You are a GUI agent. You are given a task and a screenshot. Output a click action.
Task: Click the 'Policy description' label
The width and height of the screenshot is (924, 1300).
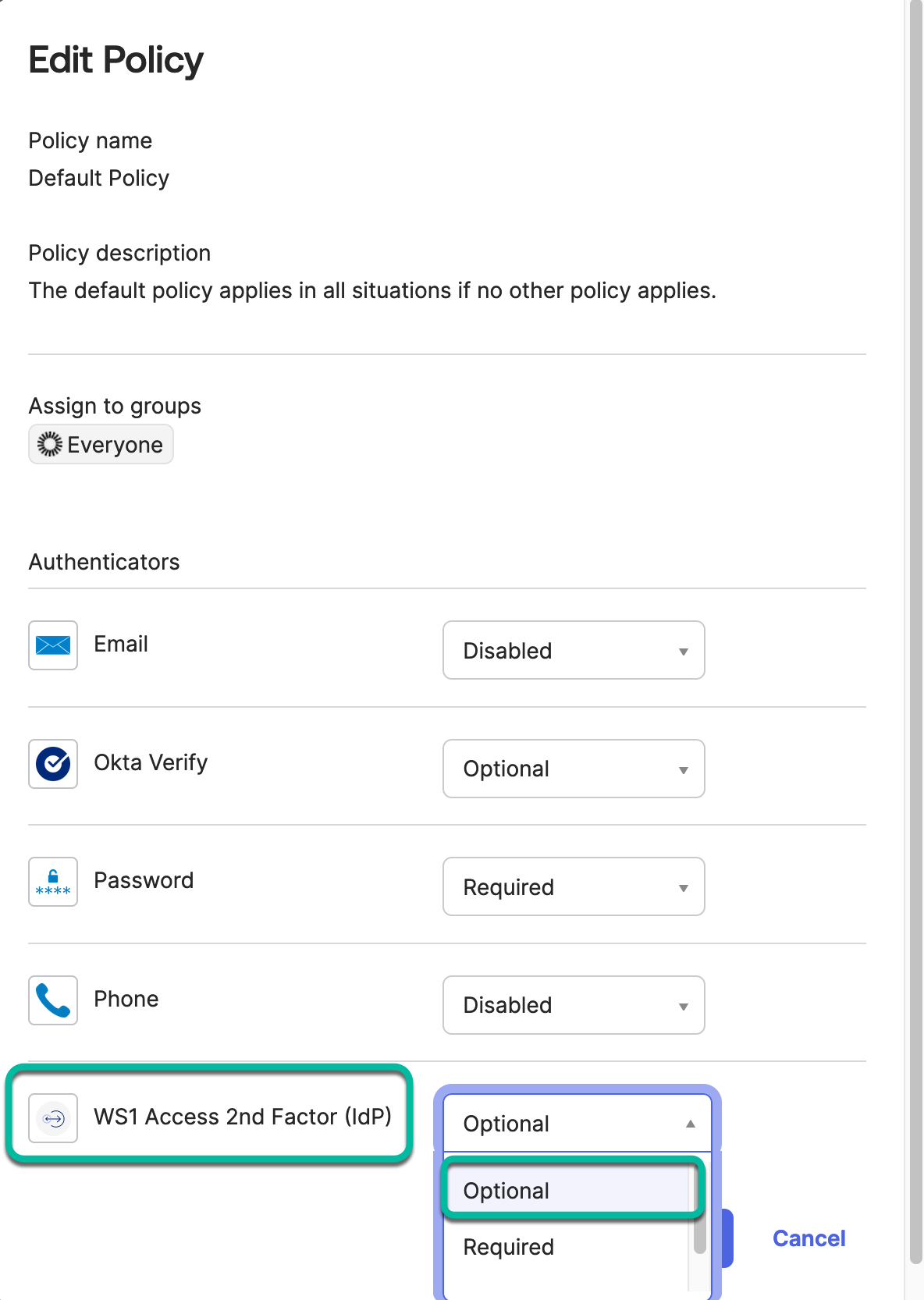coord(119,253)
